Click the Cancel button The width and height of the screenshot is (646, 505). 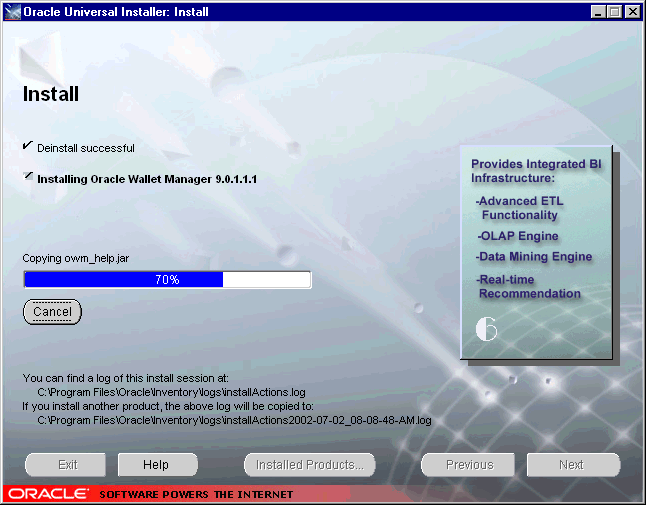52,312
